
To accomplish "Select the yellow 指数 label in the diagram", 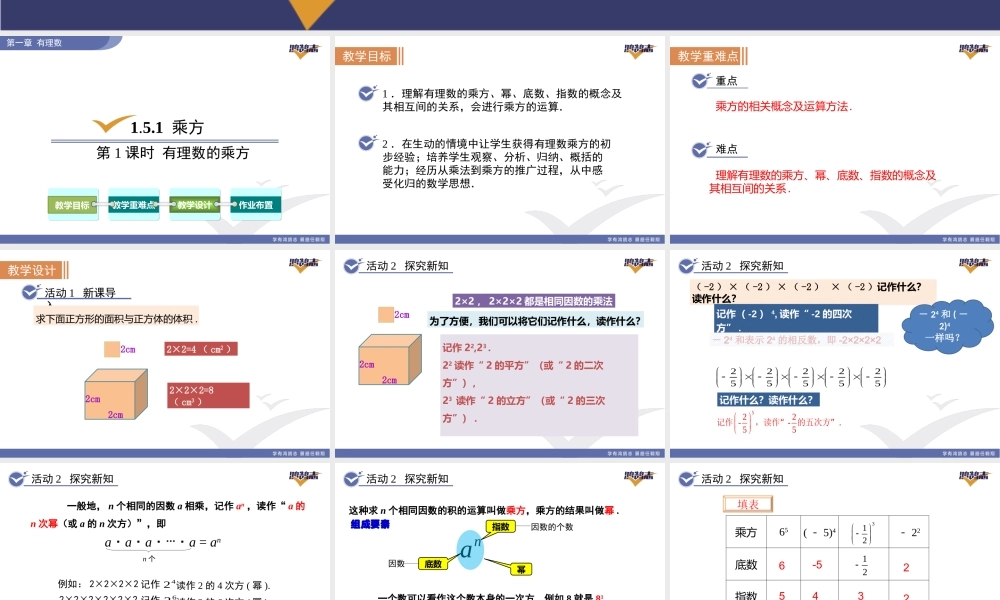I will click(x=500, y=526).
